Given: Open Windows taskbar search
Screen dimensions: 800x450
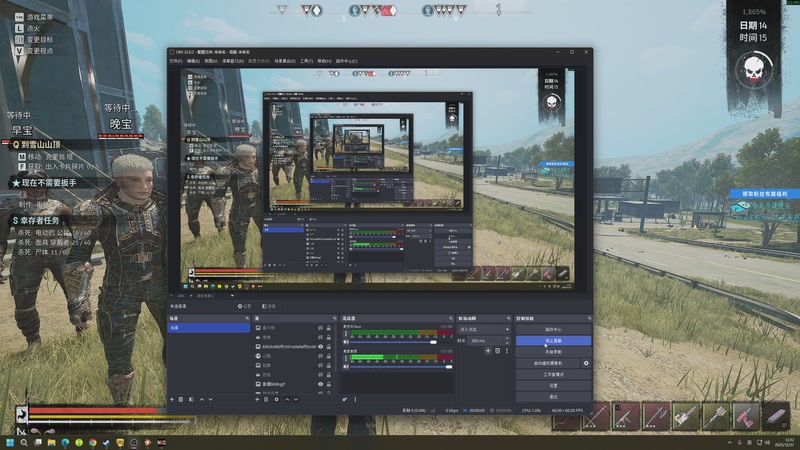Looking at the screenshot, I should coord(24,442).
